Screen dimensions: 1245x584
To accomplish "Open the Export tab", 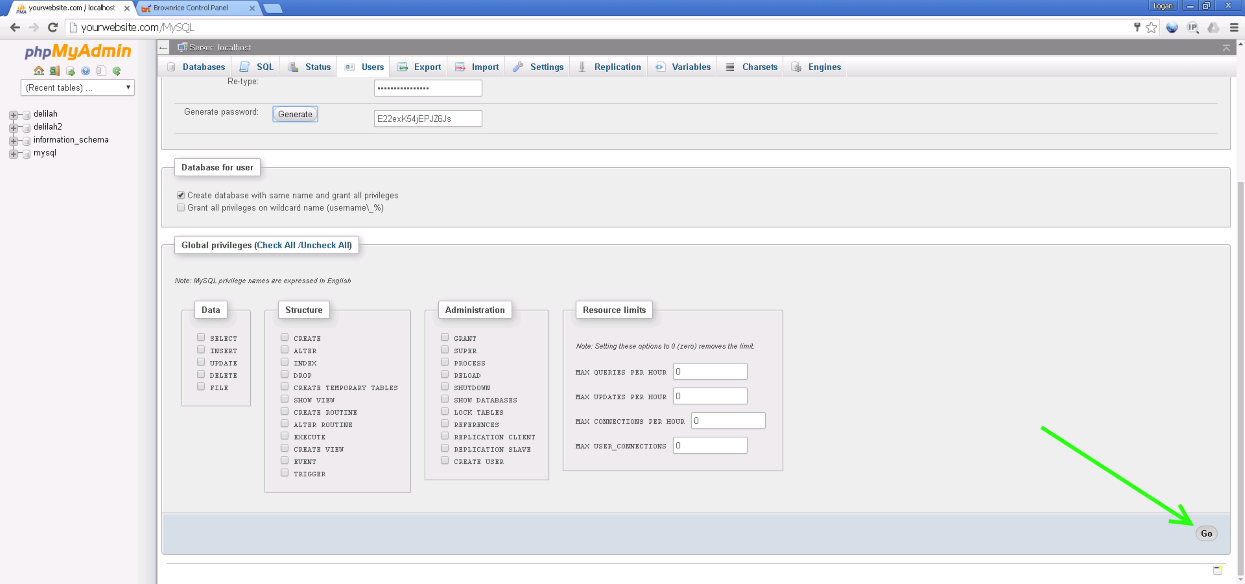I will [419, 67].
